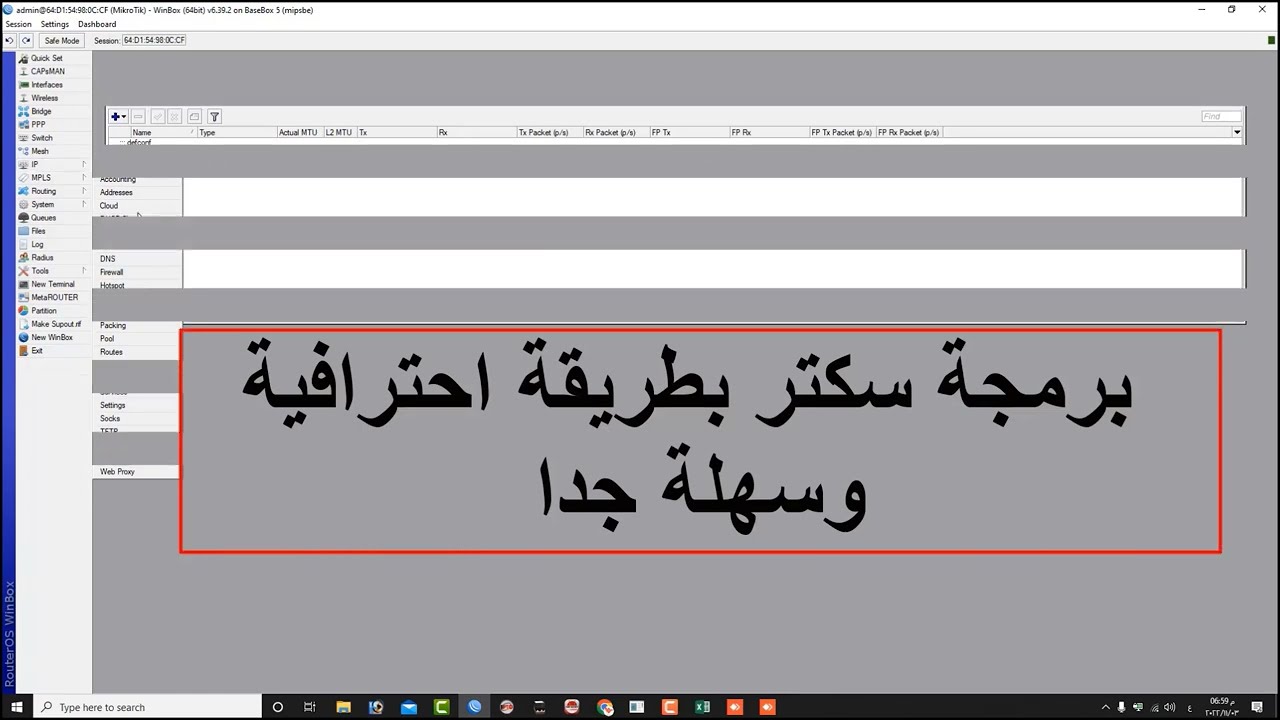This screenshot has height=720, width=1280.
Task: Expand the Routing submenu
Action: [x=52, y=191]
